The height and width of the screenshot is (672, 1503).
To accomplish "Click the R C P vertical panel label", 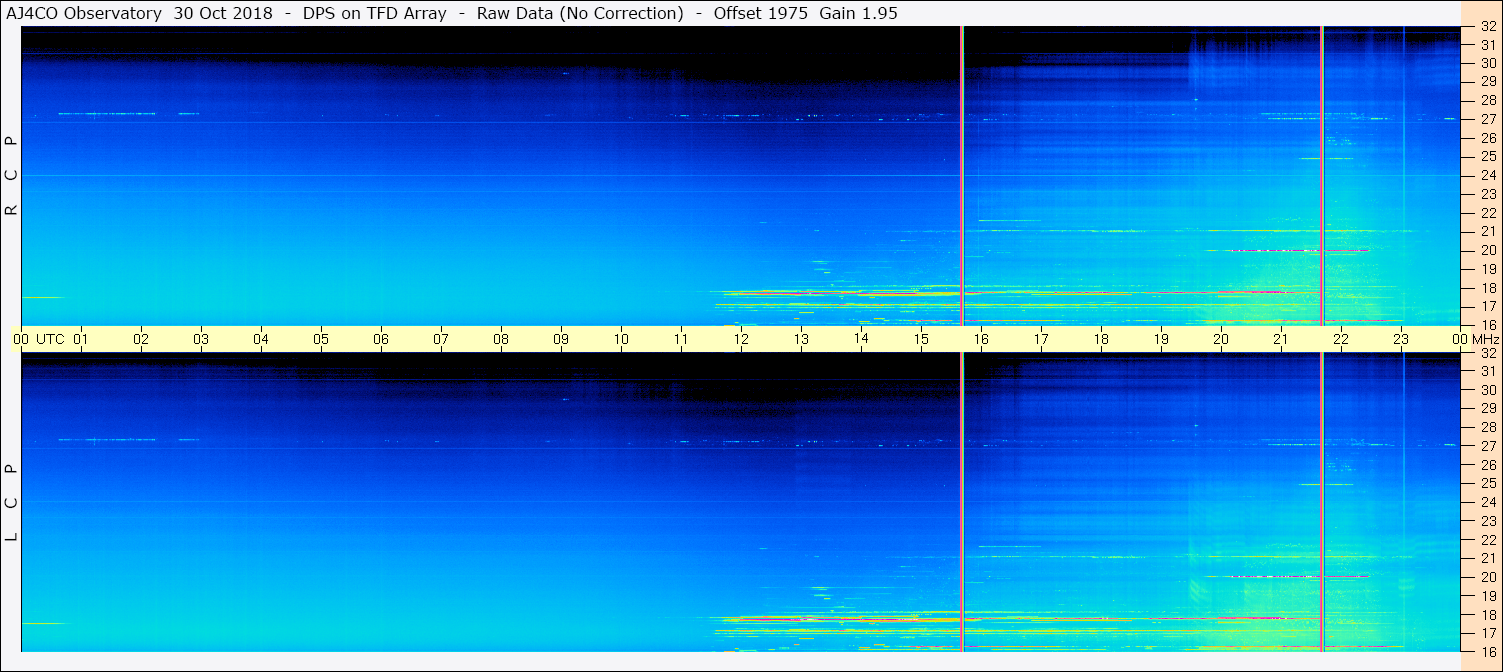I will coord(11,176).
